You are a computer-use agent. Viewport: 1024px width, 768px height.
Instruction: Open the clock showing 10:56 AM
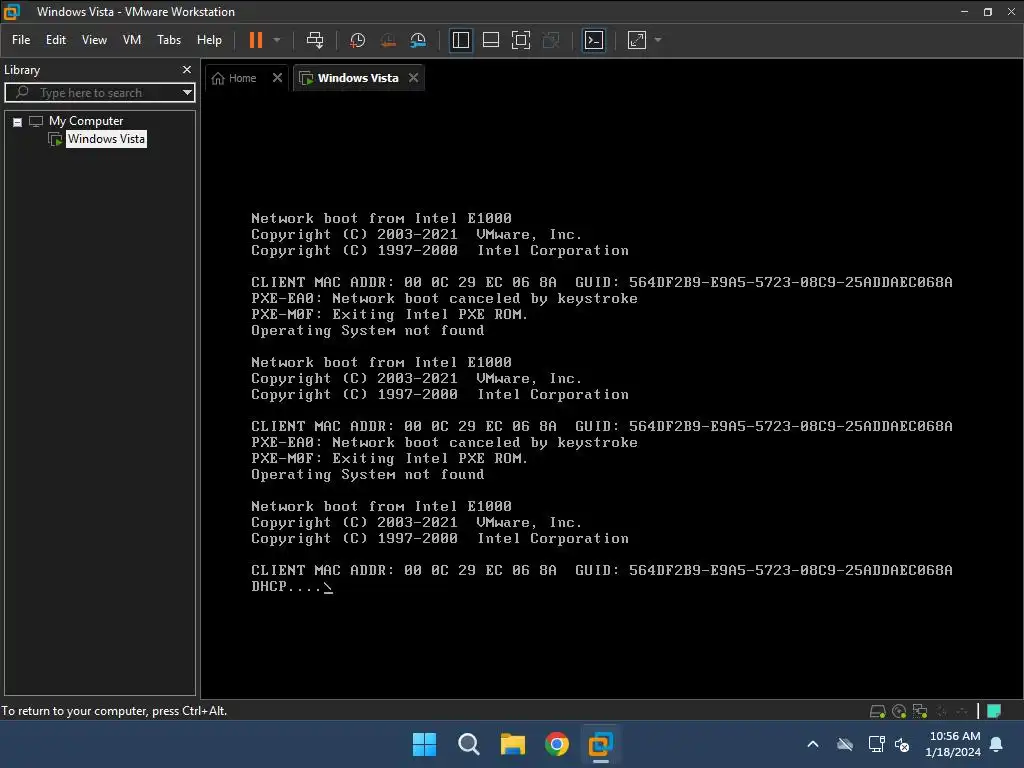(x=953, y=744)
